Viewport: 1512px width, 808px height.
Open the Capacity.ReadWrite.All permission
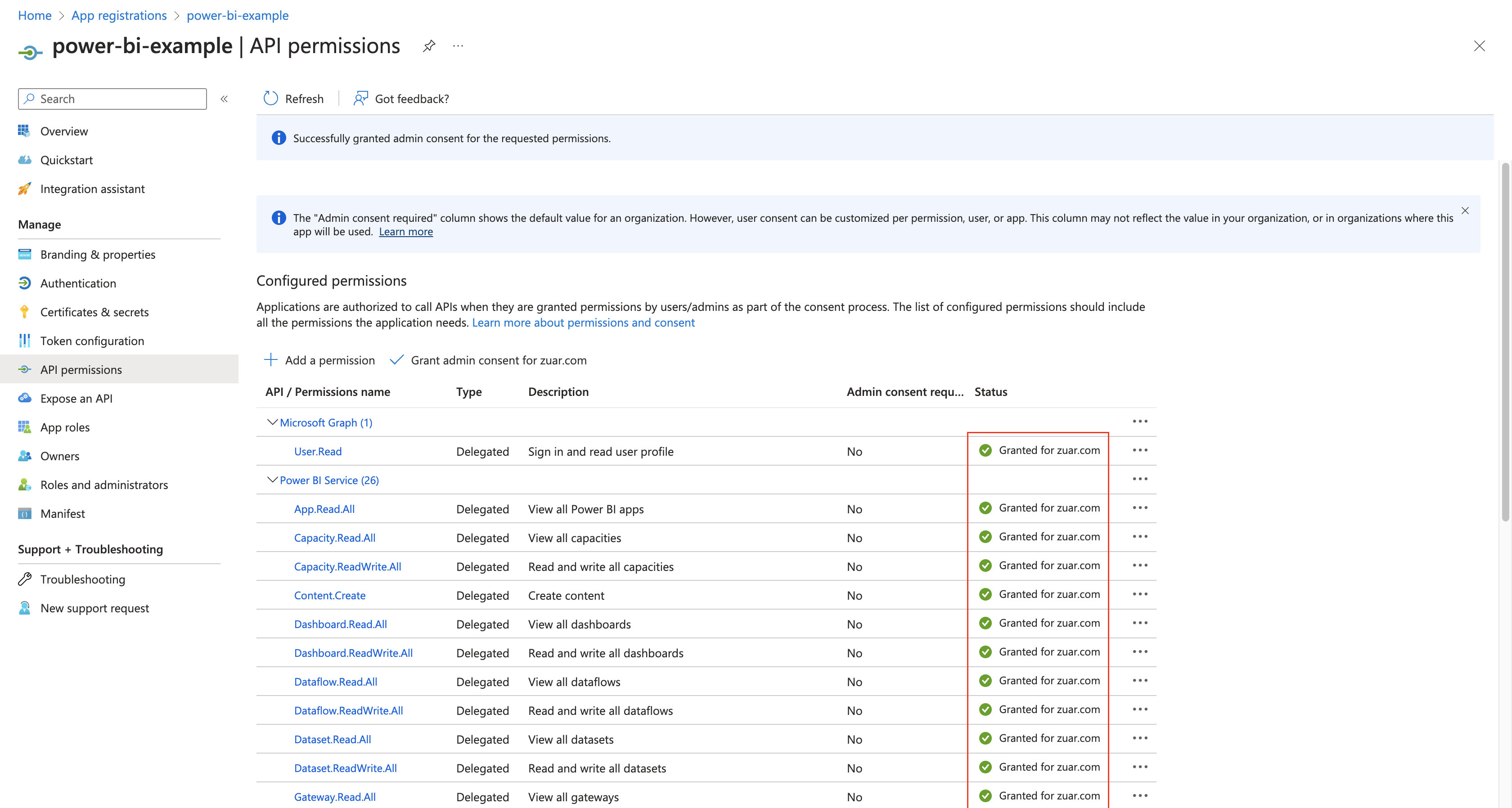click(x=347, y=566)
